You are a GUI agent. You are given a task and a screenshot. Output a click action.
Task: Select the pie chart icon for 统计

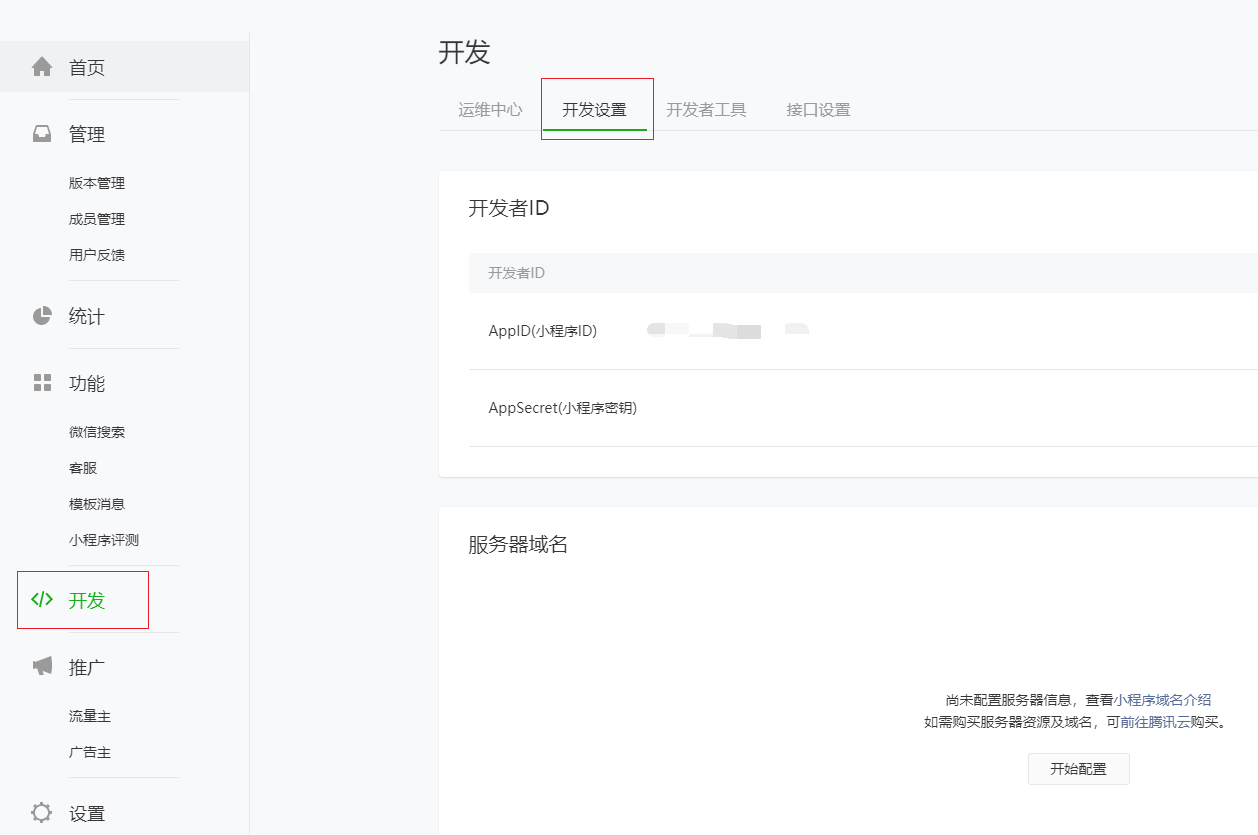[x=42, y=316]
